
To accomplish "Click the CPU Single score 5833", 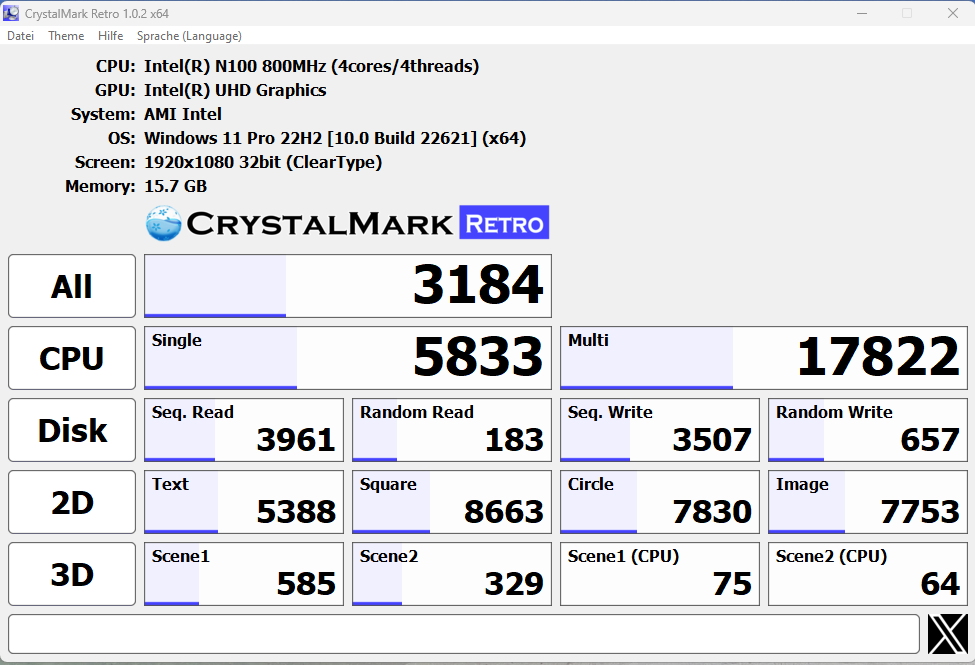I will point(348,358).
